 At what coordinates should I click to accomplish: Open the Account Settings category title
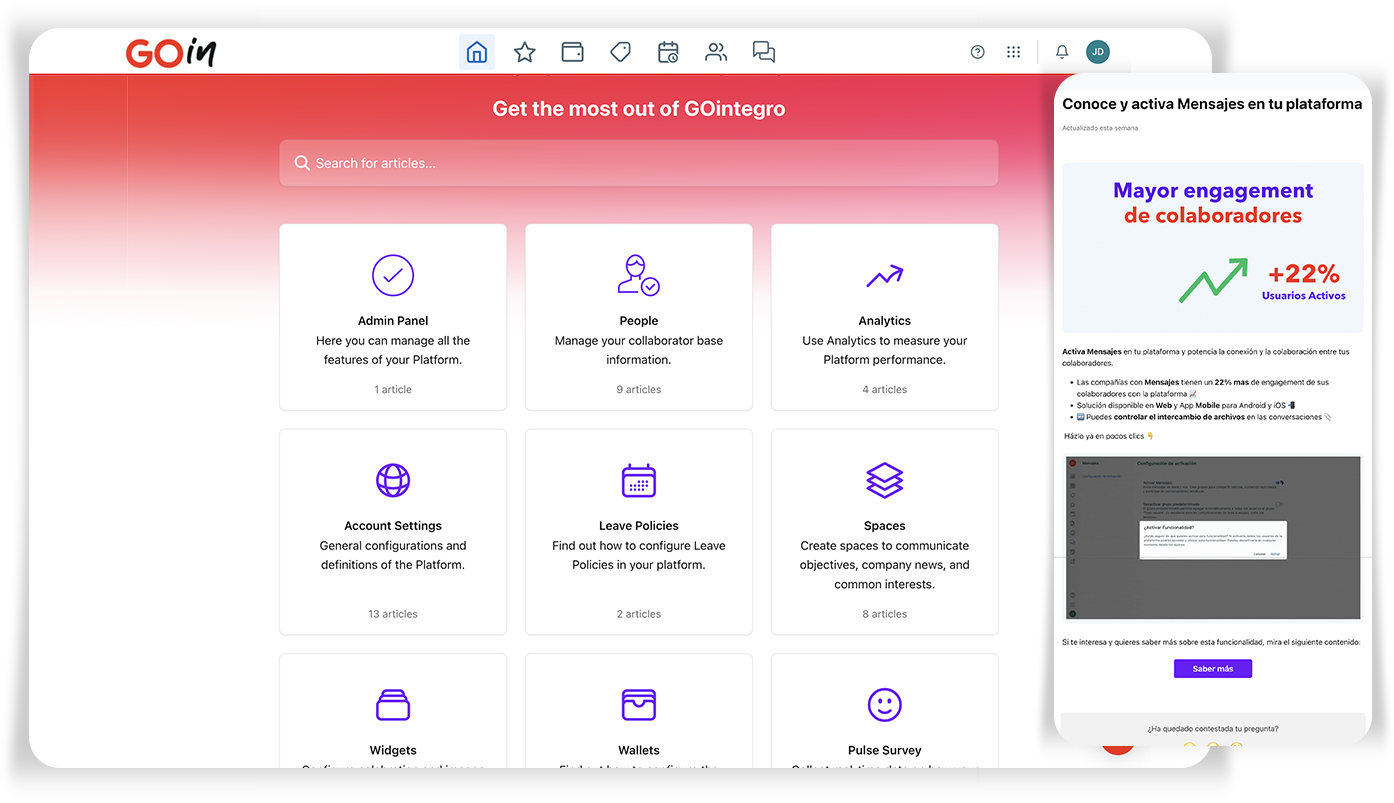pyautogui.click(x=393, y=526)
